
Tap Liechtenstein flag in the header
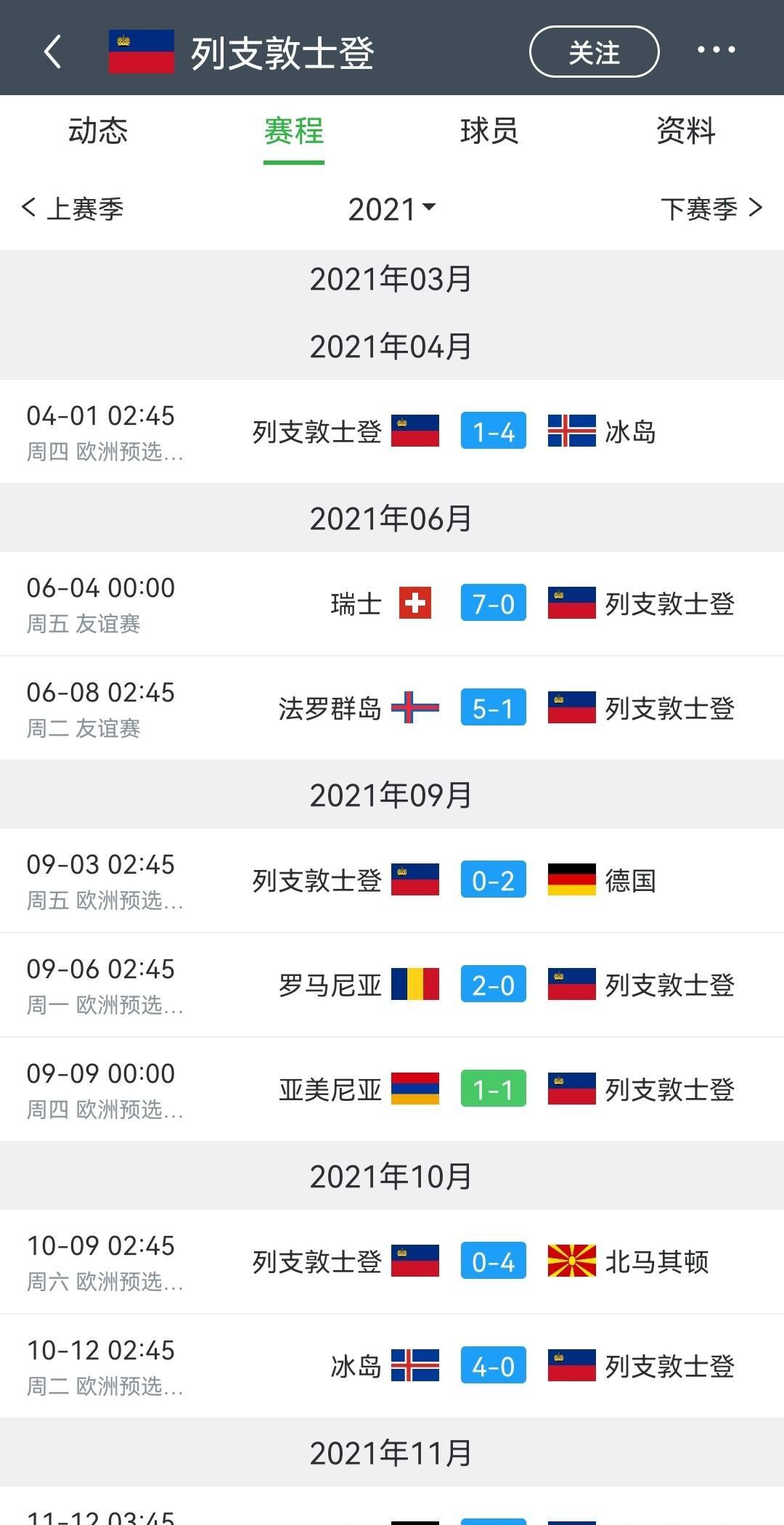(142, 52)
